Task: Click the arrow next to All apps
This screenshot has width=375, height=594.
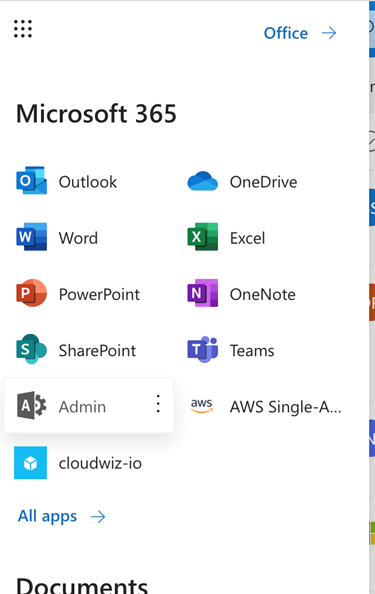Action: point(98,517)
